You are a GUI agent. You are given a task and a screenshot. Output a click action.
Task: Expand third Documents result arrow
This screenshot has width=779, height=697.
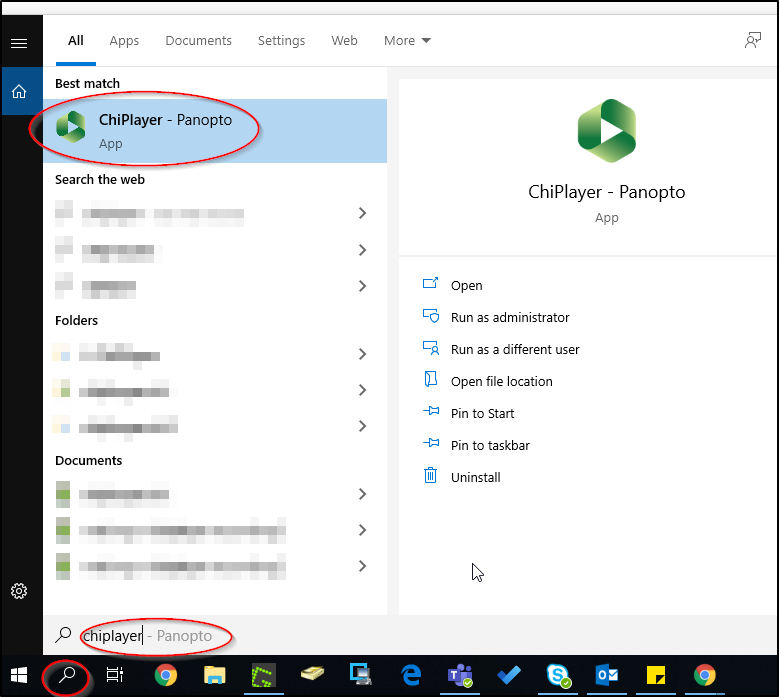pyautogui.click(x=362, y=566)
